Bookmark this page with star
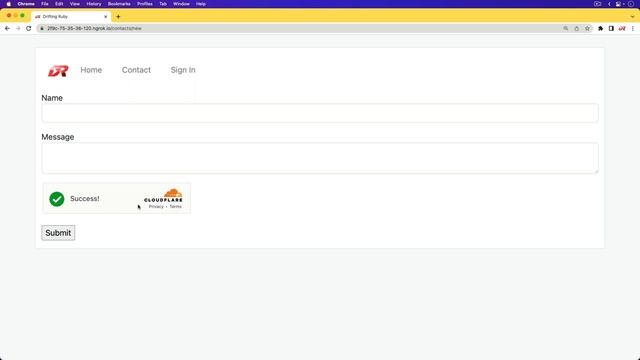This screenshot has height=360, width=640. pos(587,29)
